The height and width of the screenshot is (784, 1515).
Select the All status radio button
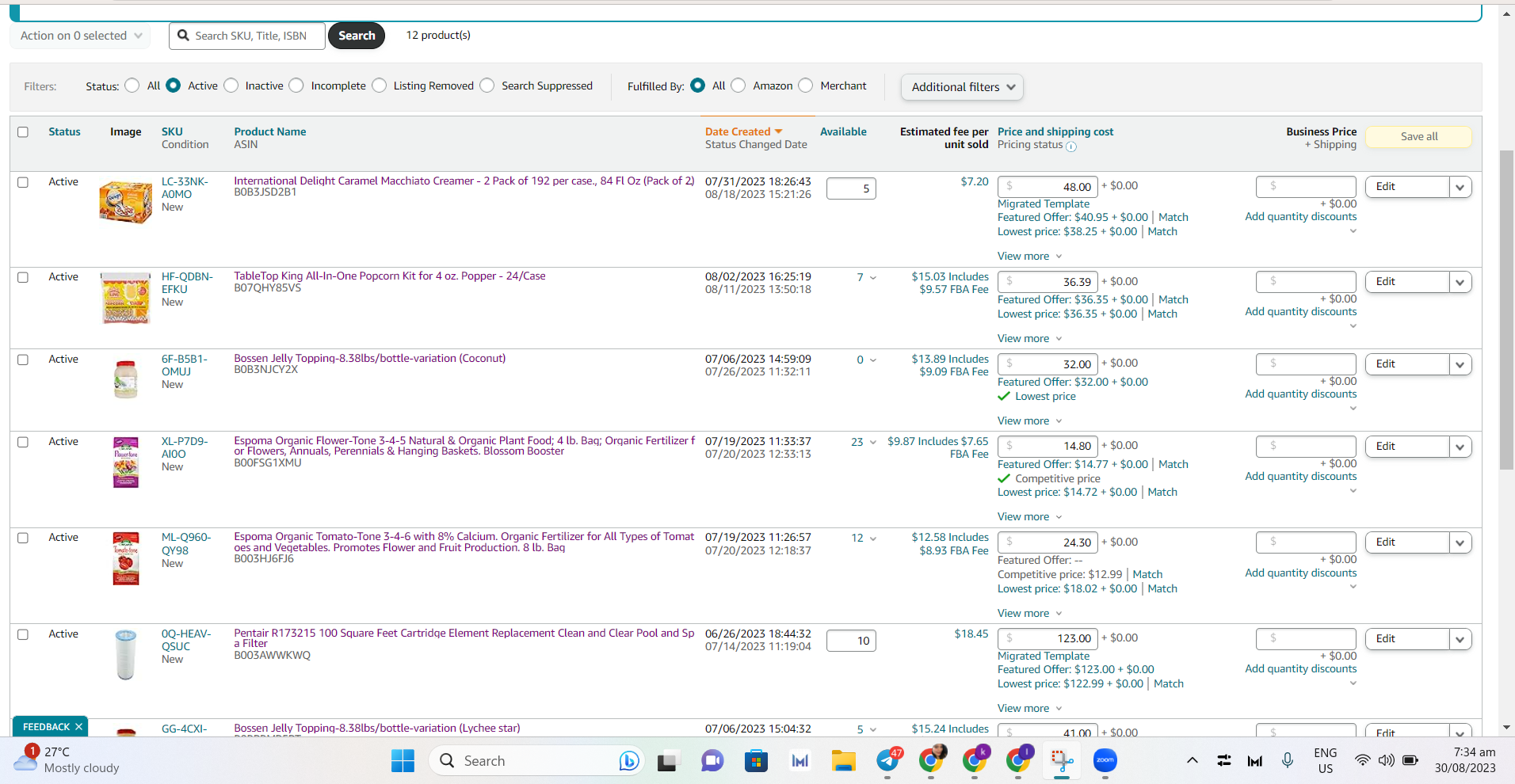pyautogui.click(x=132, y=86)
